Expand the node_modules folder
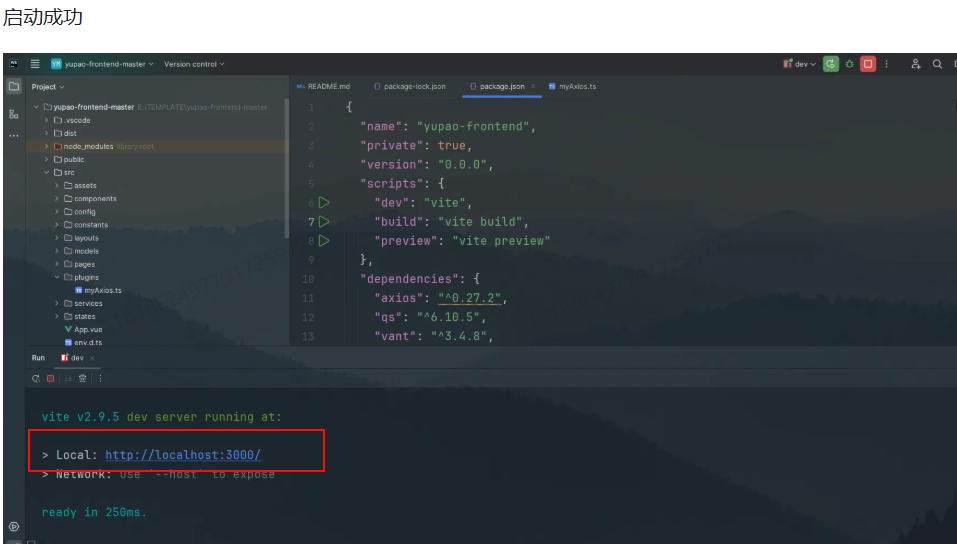The image size is (957, 544). tap(46, 147)
